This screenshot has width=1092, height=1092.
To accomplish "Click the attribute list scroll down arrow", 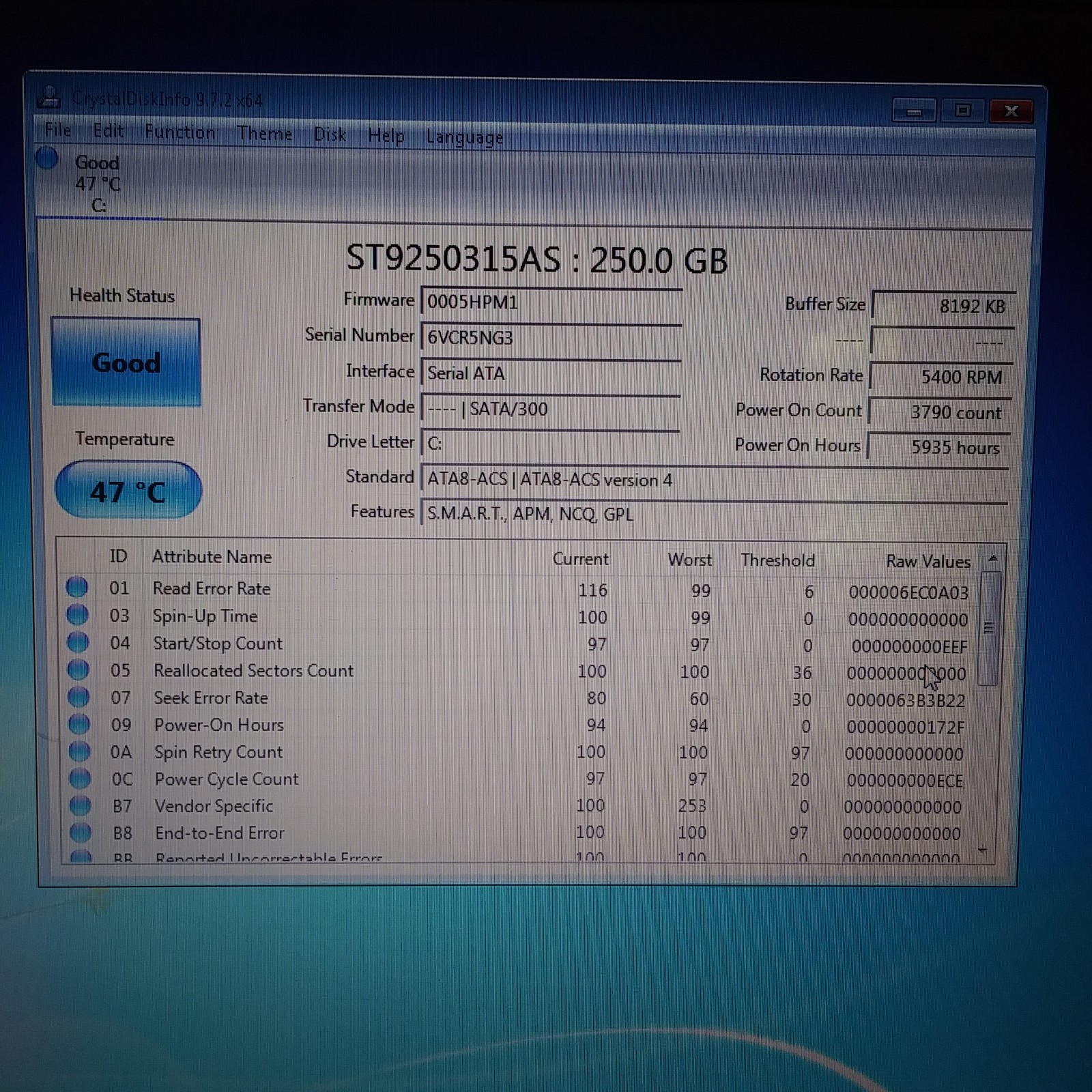I will pyautogui.click(x=983, y=850).
